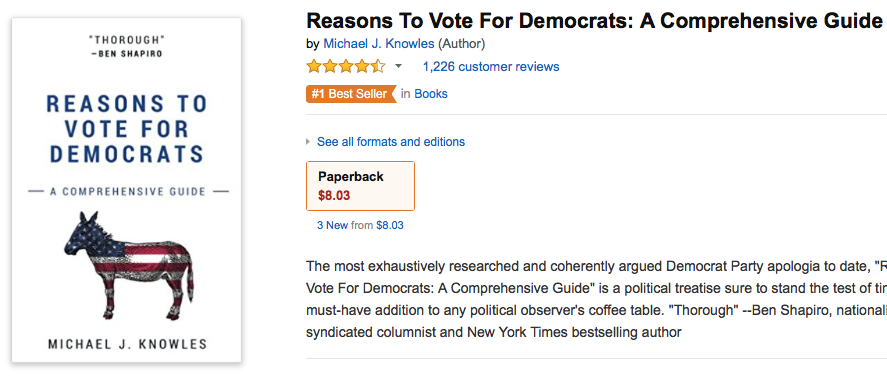Screen dimensions: 887x376
Task: Click the author name on the cover
Action: (x=127, y=343)
